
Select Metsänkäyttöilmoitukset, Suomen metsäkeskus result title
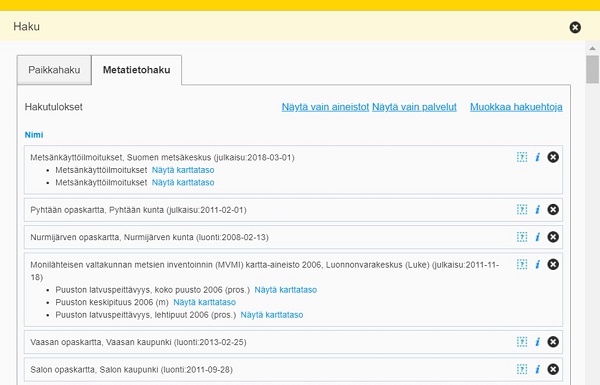[162, 157]
